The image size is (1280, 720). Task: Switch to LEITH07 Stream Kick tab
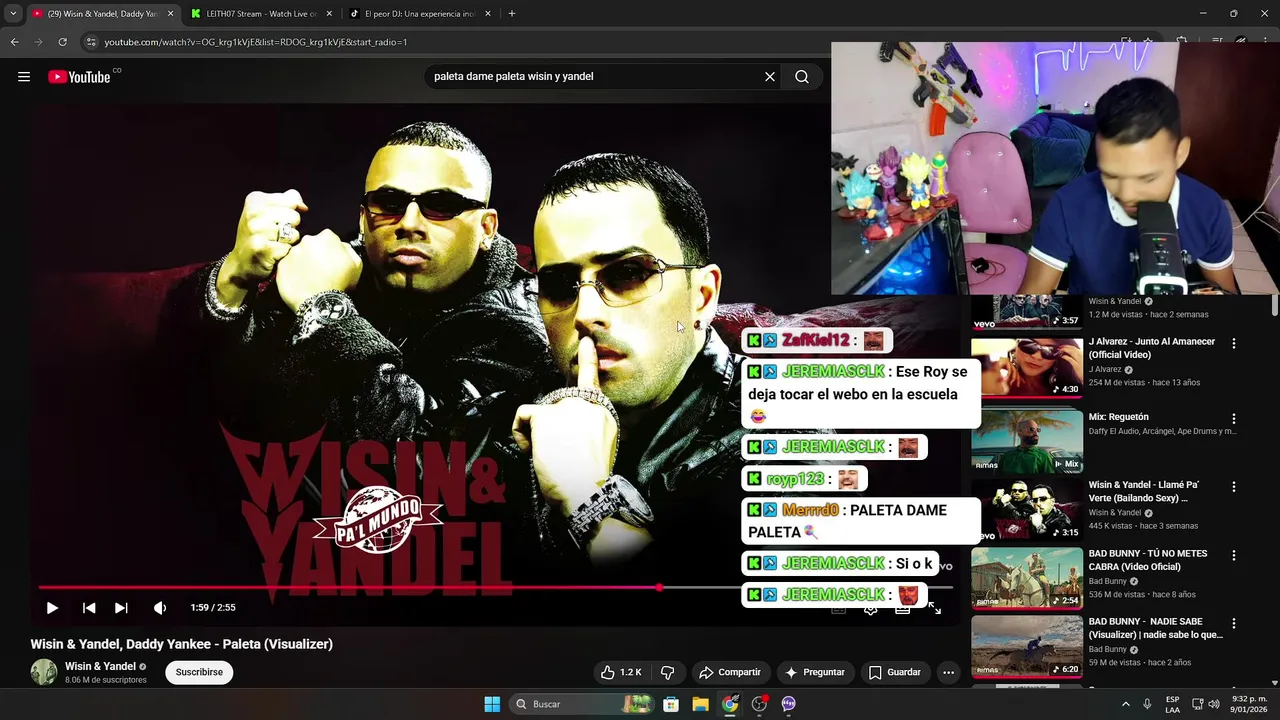pos(262,14)
